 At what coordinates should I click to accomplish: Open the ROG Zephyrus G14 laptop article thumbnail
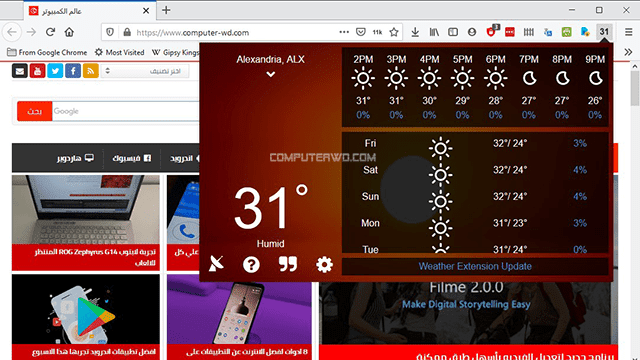pyautogui.click(x=86, y=210)
